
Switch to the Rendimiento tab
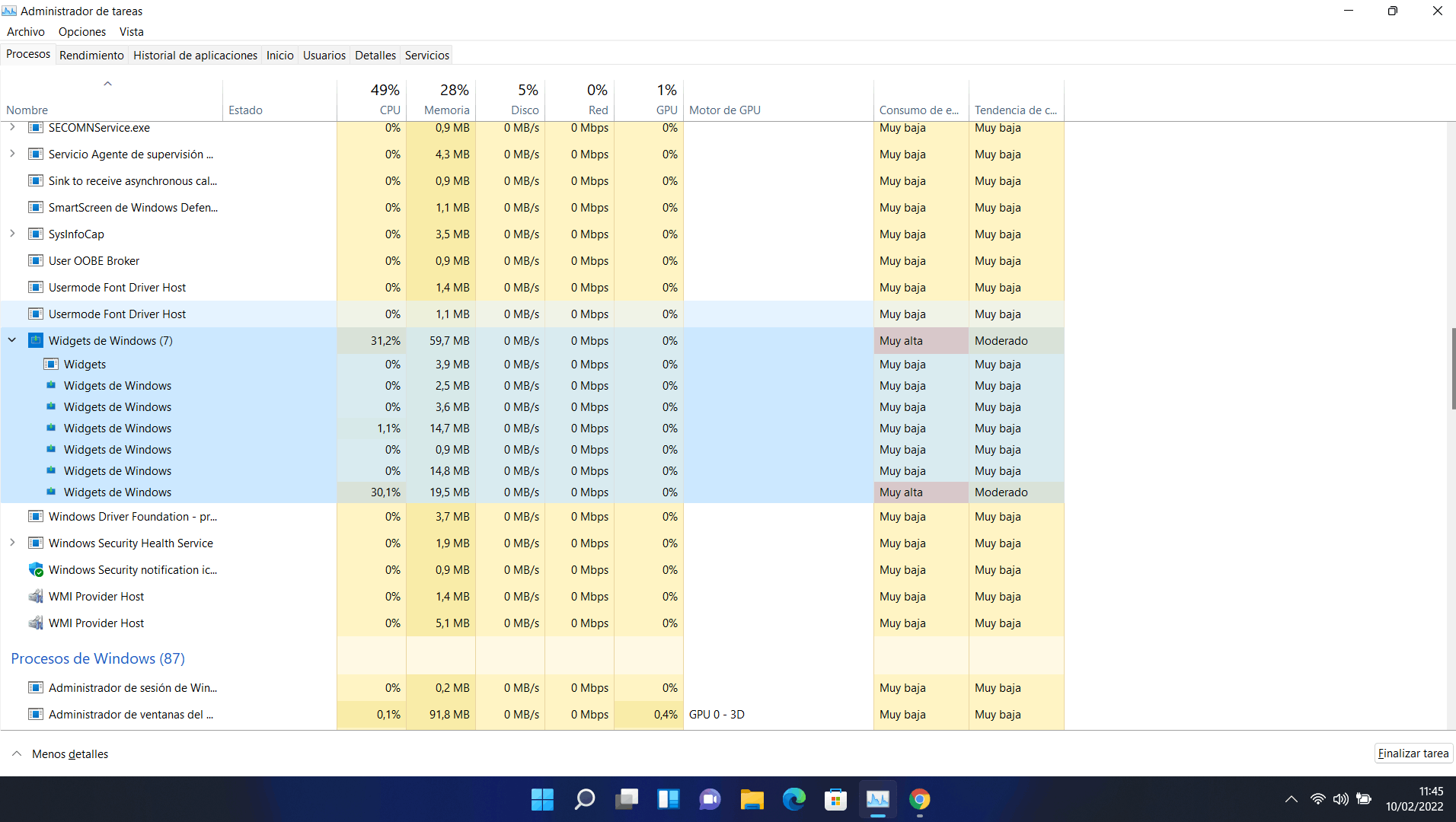point(91,55)
